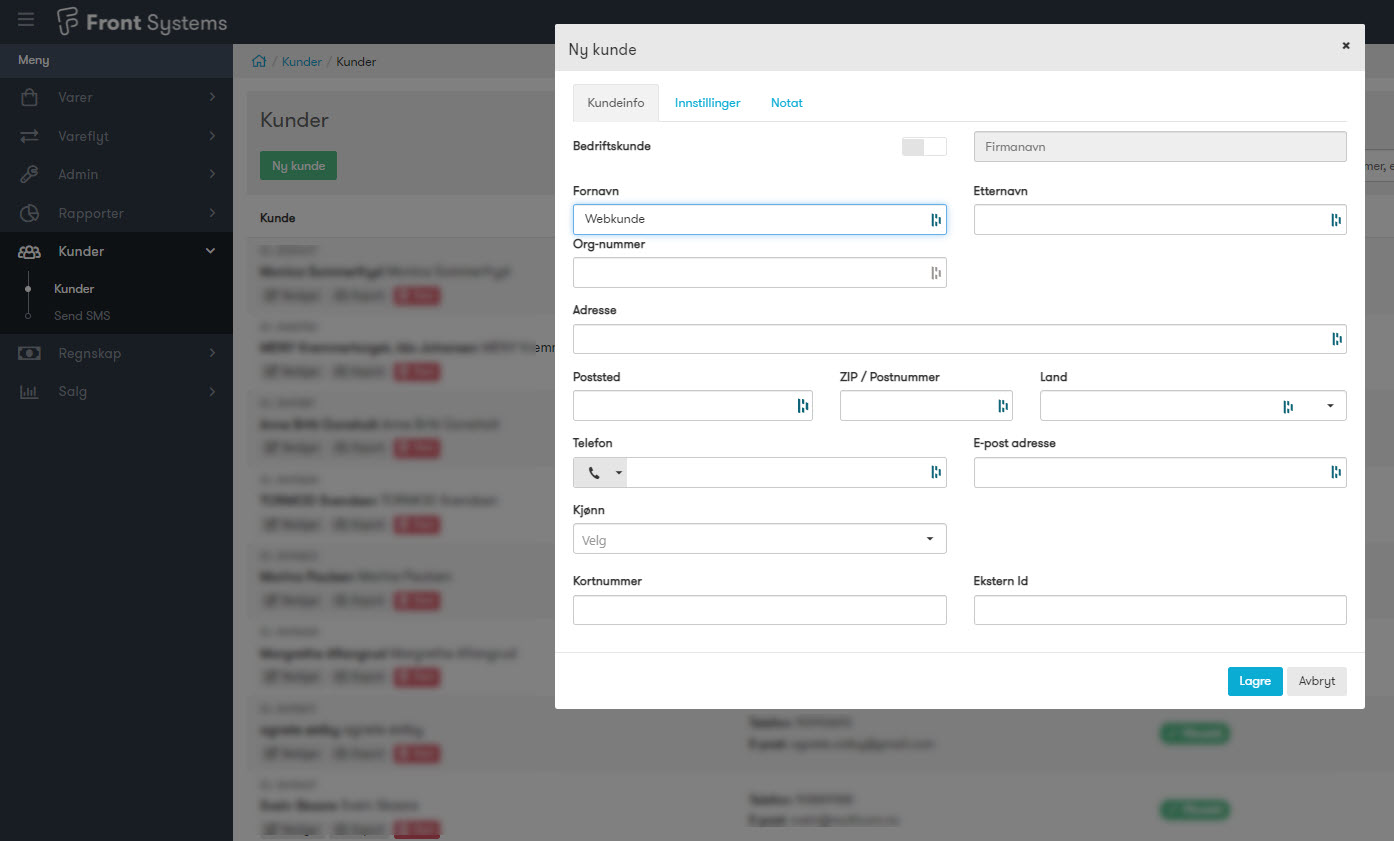Viewport: 1394px width, 841px height.
Task: Open the Land country dropdown
Action: 1192,406
